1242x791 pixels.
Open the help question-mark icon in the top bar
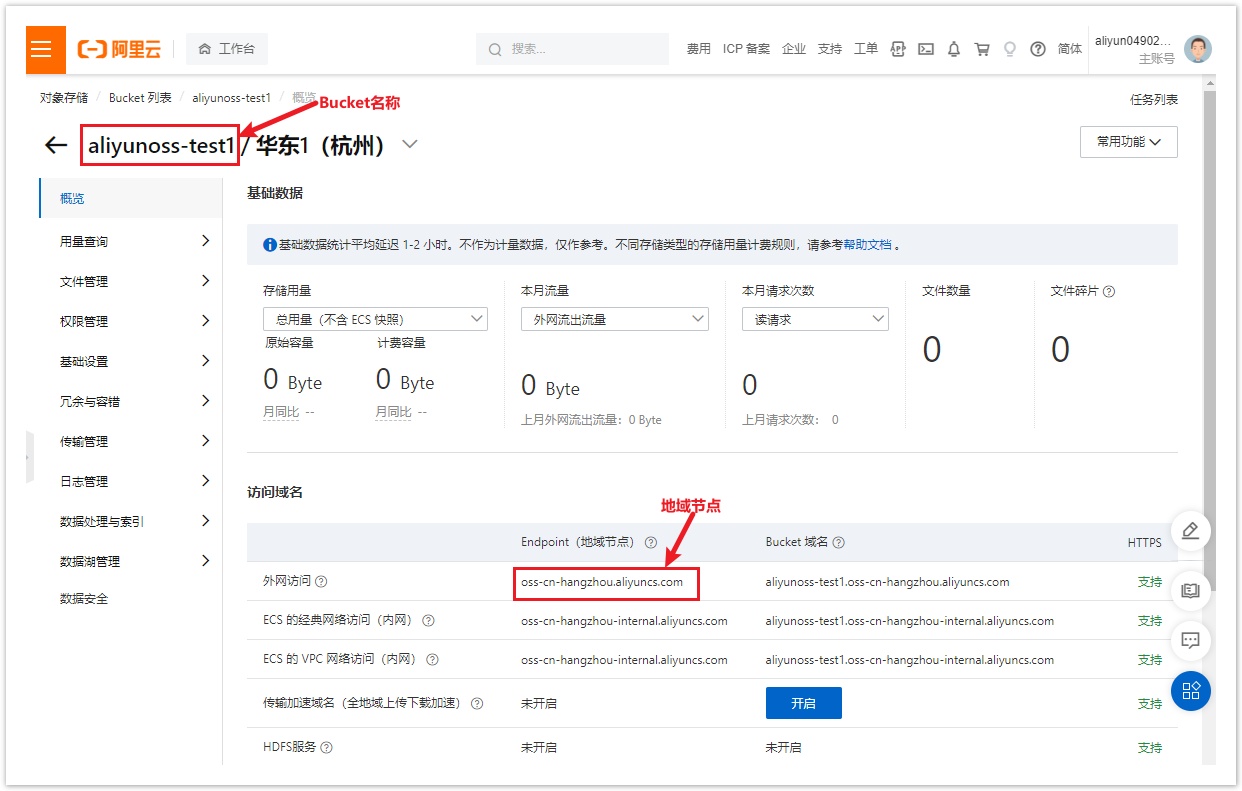(x=1038, y=49)
